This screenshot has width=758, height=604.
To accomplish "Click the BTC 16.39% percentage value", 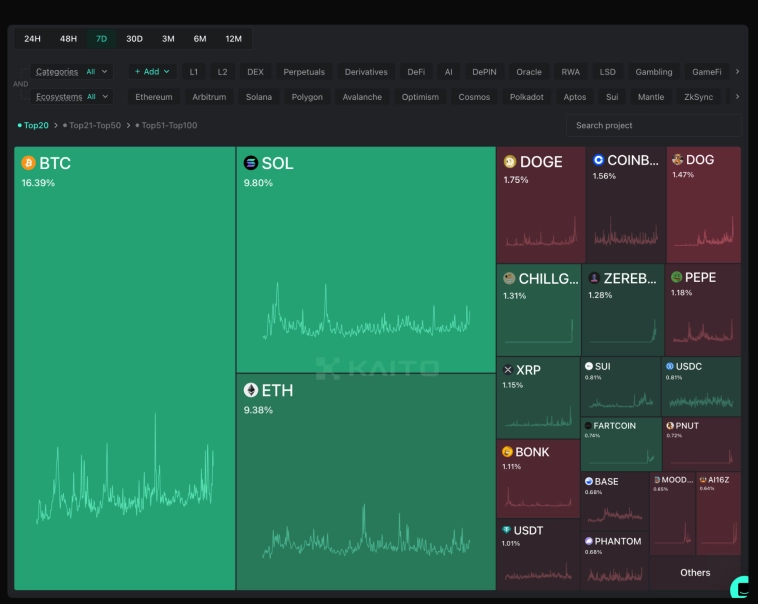I will click(38, 183).
